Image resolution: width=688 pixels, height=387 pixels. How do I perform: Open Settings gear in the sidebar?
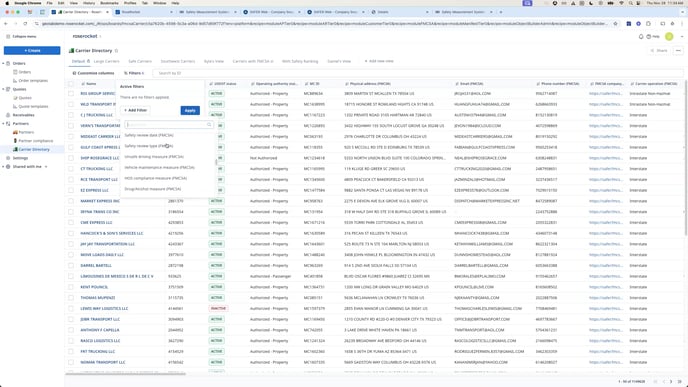click(8, 158)
